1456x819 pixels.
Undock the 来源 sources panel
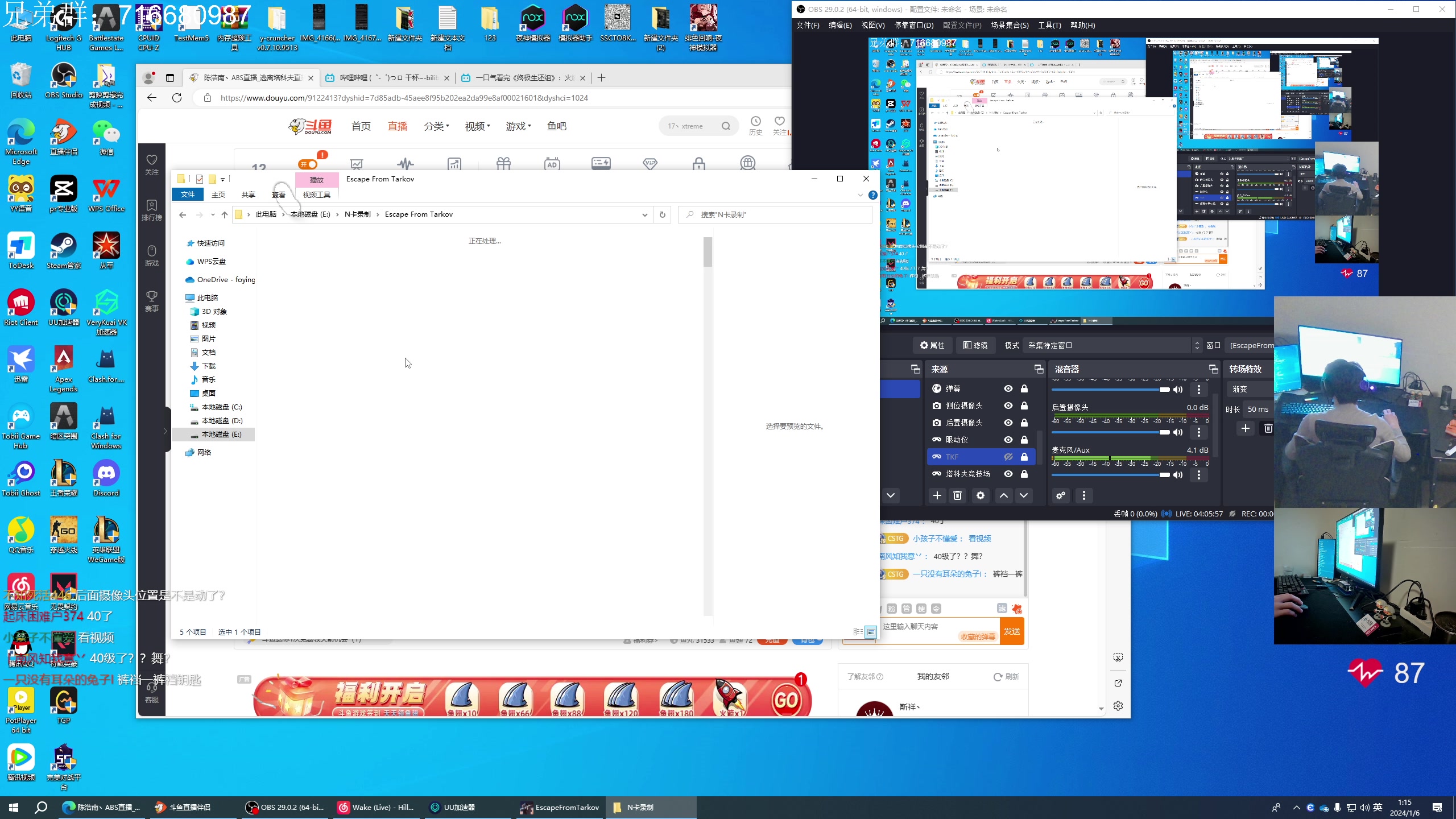[x=1039, y=369]
